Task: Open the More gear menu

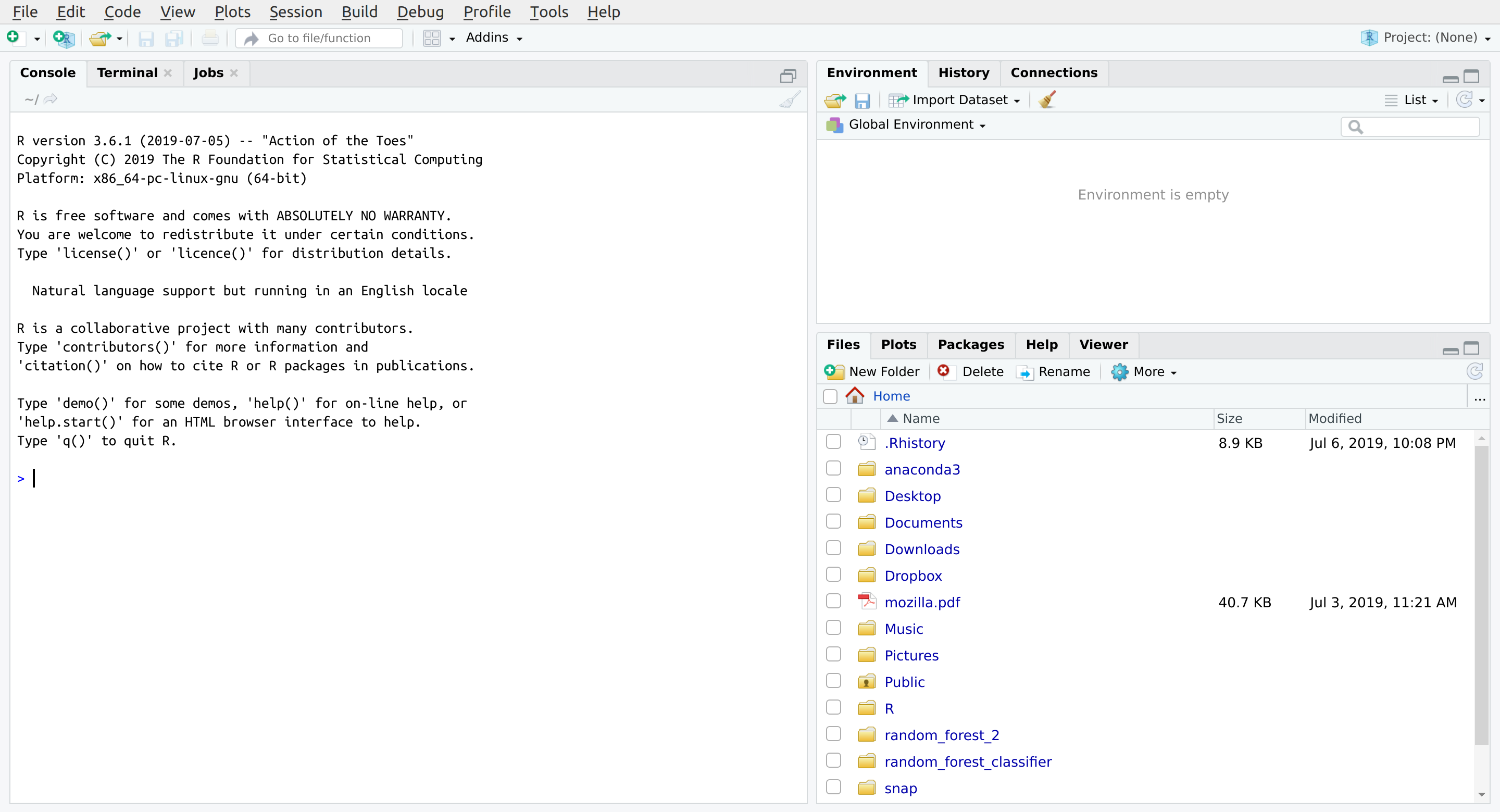Action: pyautogui.click(x=1144, y=372)
